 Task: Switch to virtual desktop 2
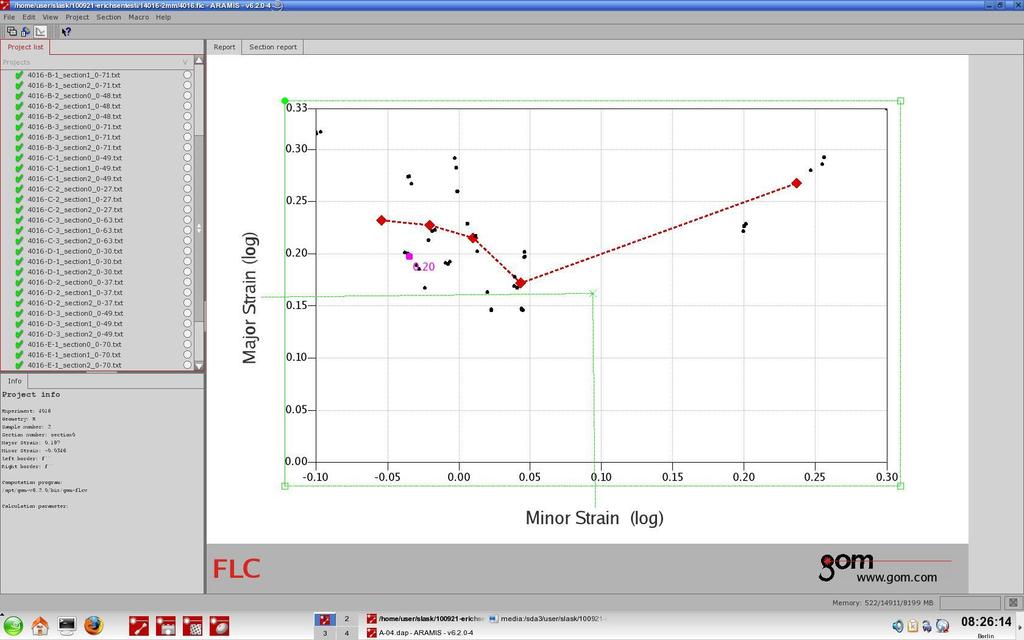(347, 618)
